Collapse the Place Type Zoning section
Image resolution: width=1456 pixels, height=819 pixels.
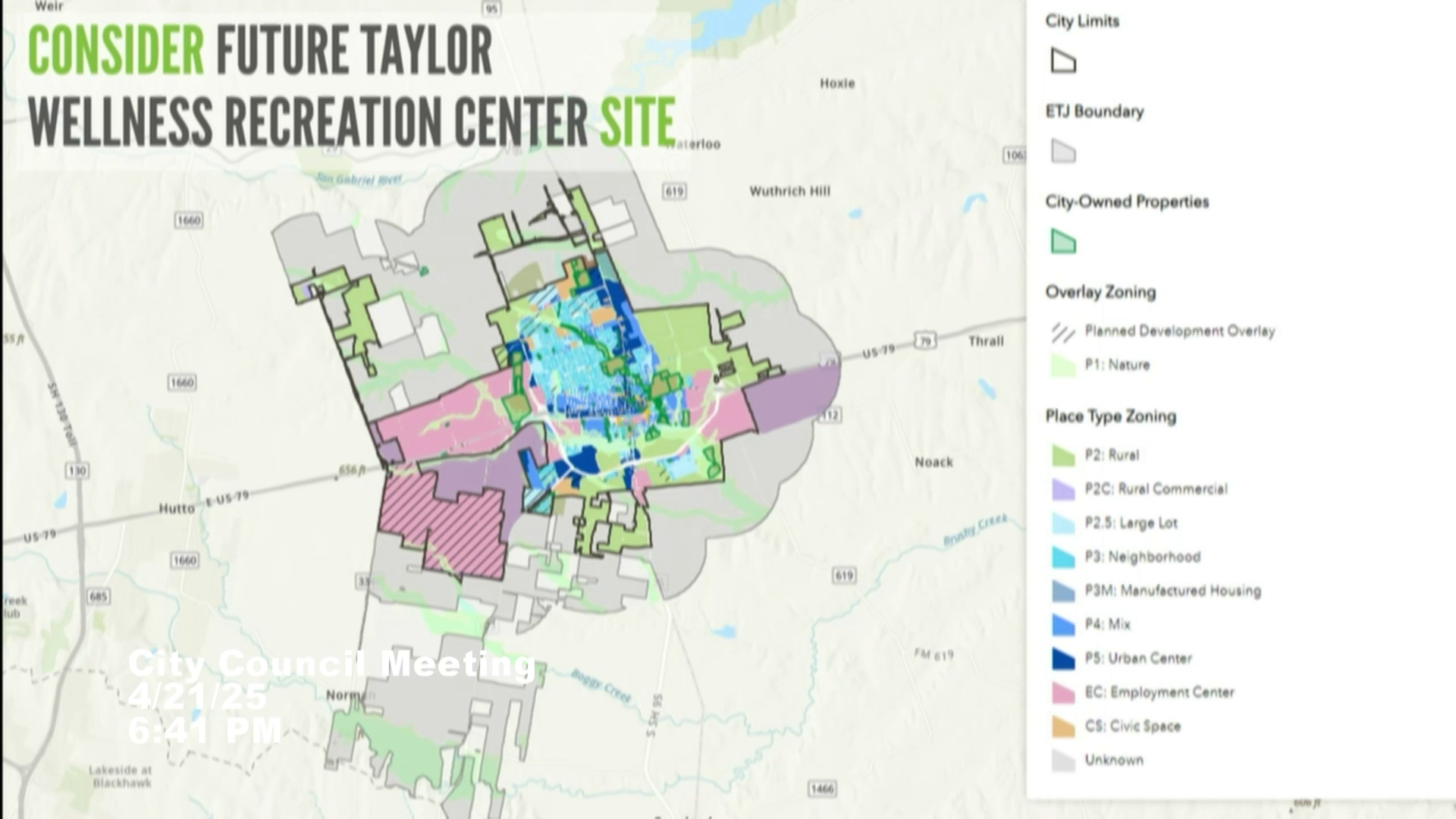pyautogui.click(x=1110, y=416)
